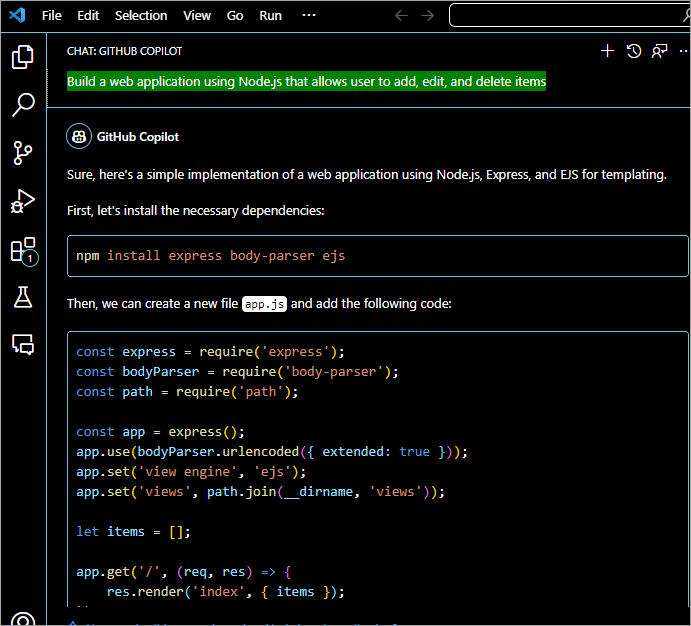Click the chat feedback icon beside history
The width and height of the screenshot is (691, 626).
tap(660, 51)
